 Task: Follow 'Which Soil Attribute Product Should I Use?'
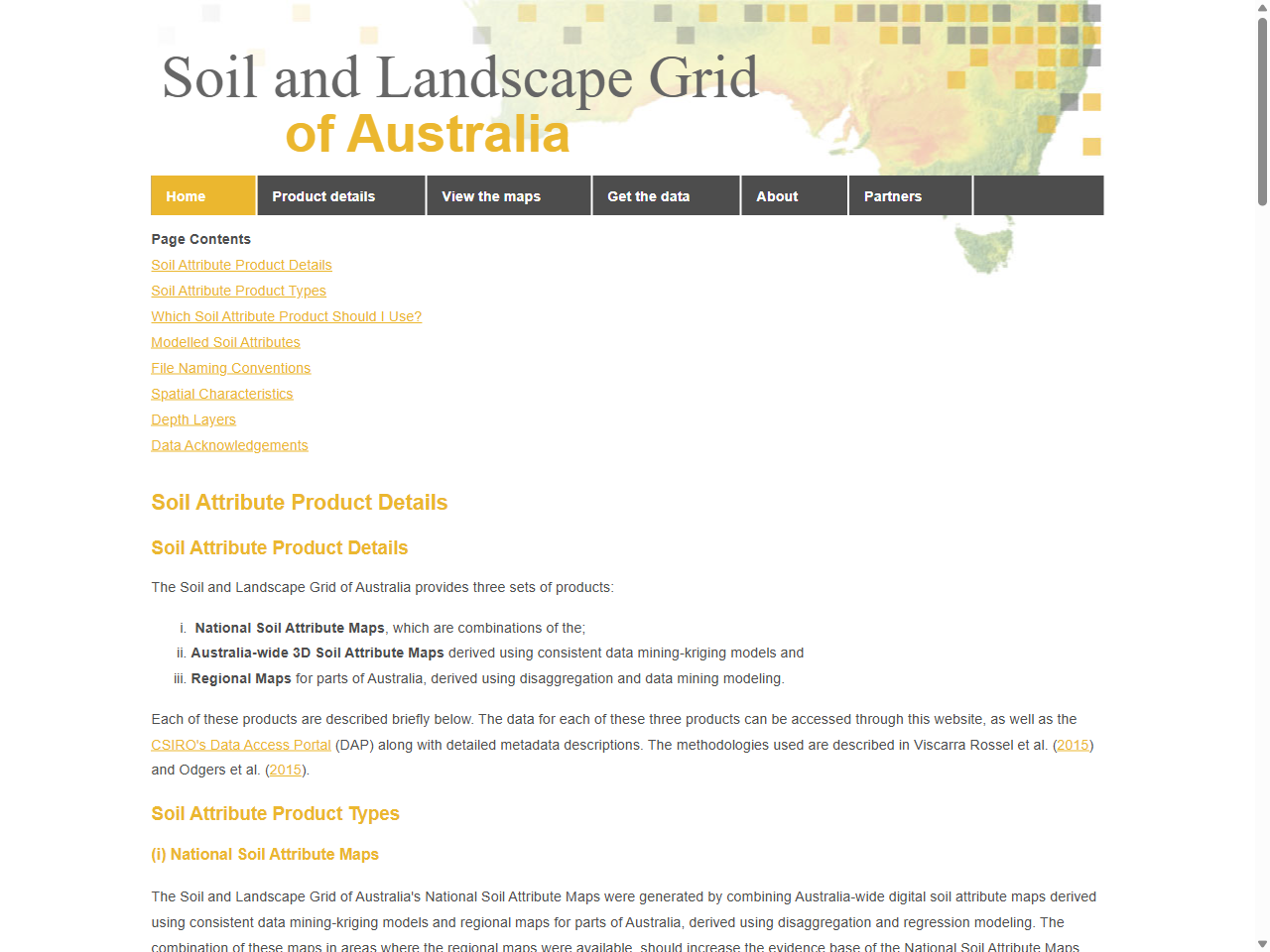(x=286, y=316)
